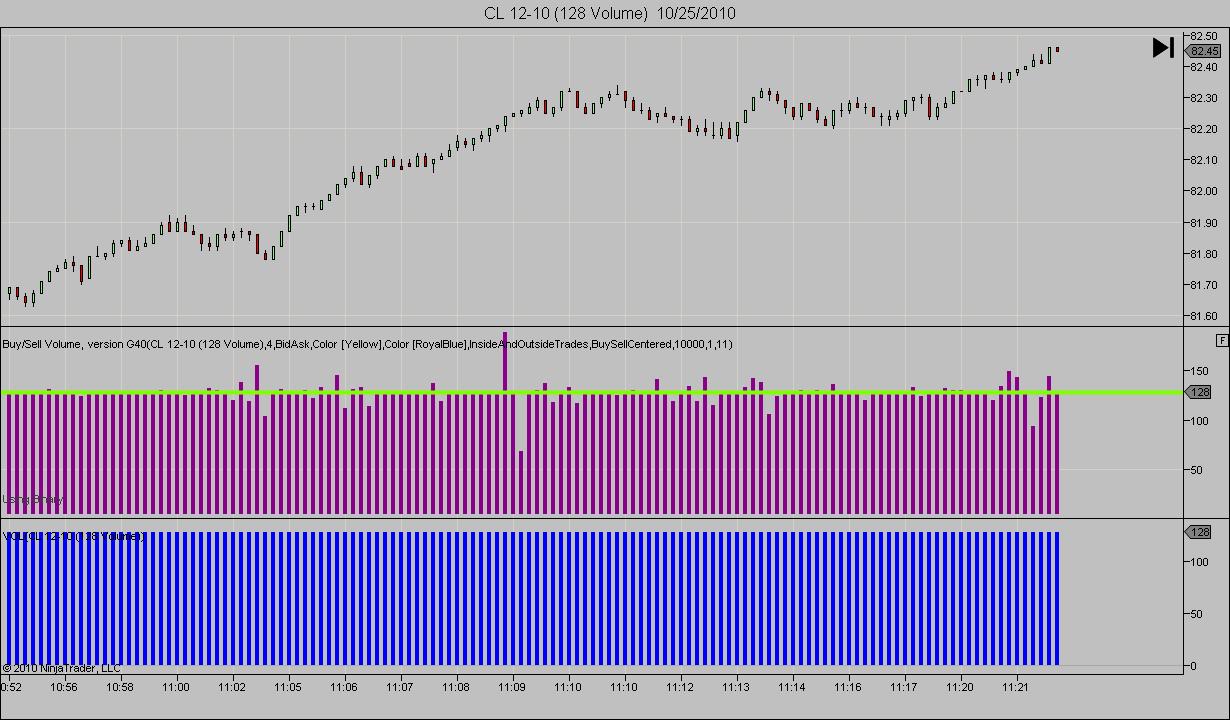Click the 11:21 time axis label
1230x720 pixels.
tap(1016, 687)
